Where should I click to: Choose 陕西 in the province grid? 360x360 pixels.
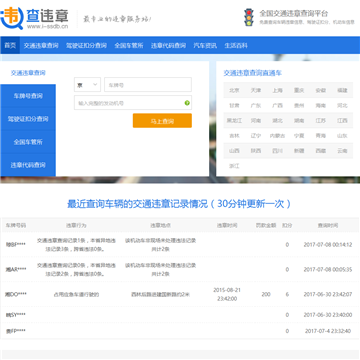pyautogui.click(x=256, y=151)
